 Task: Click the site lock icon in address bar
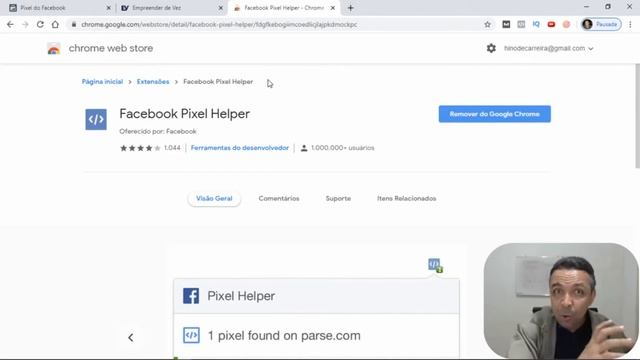pos(74,24)
